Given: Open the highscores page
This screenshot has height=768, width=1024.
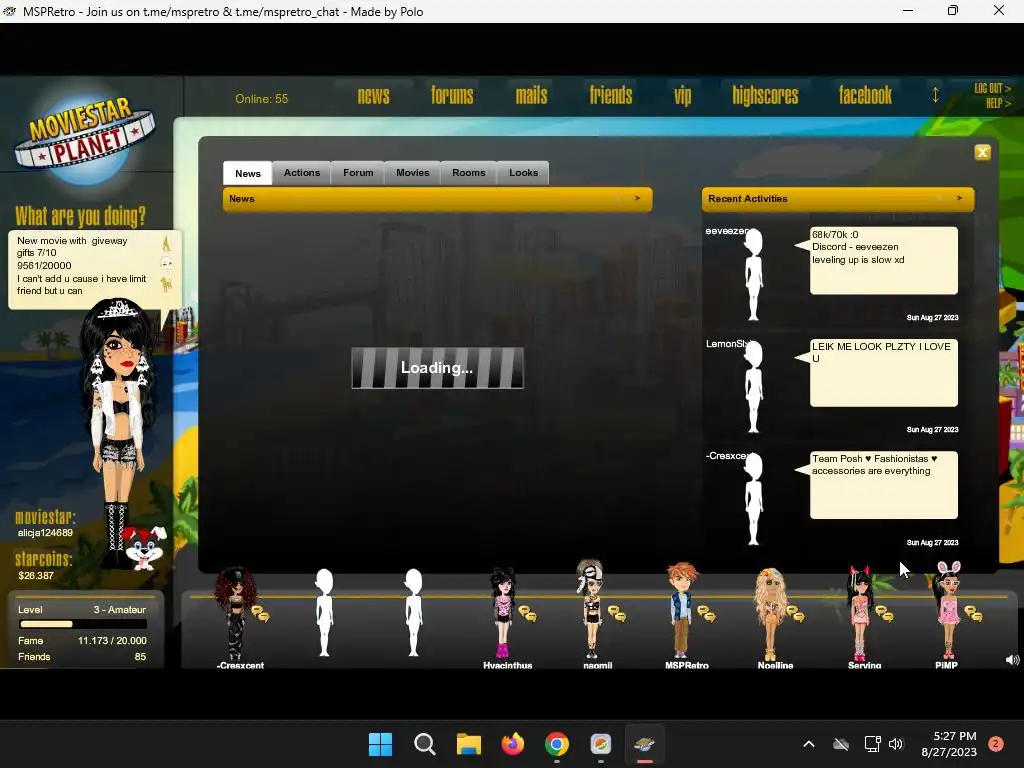Looking at the screenshot, I should [765, 96].
